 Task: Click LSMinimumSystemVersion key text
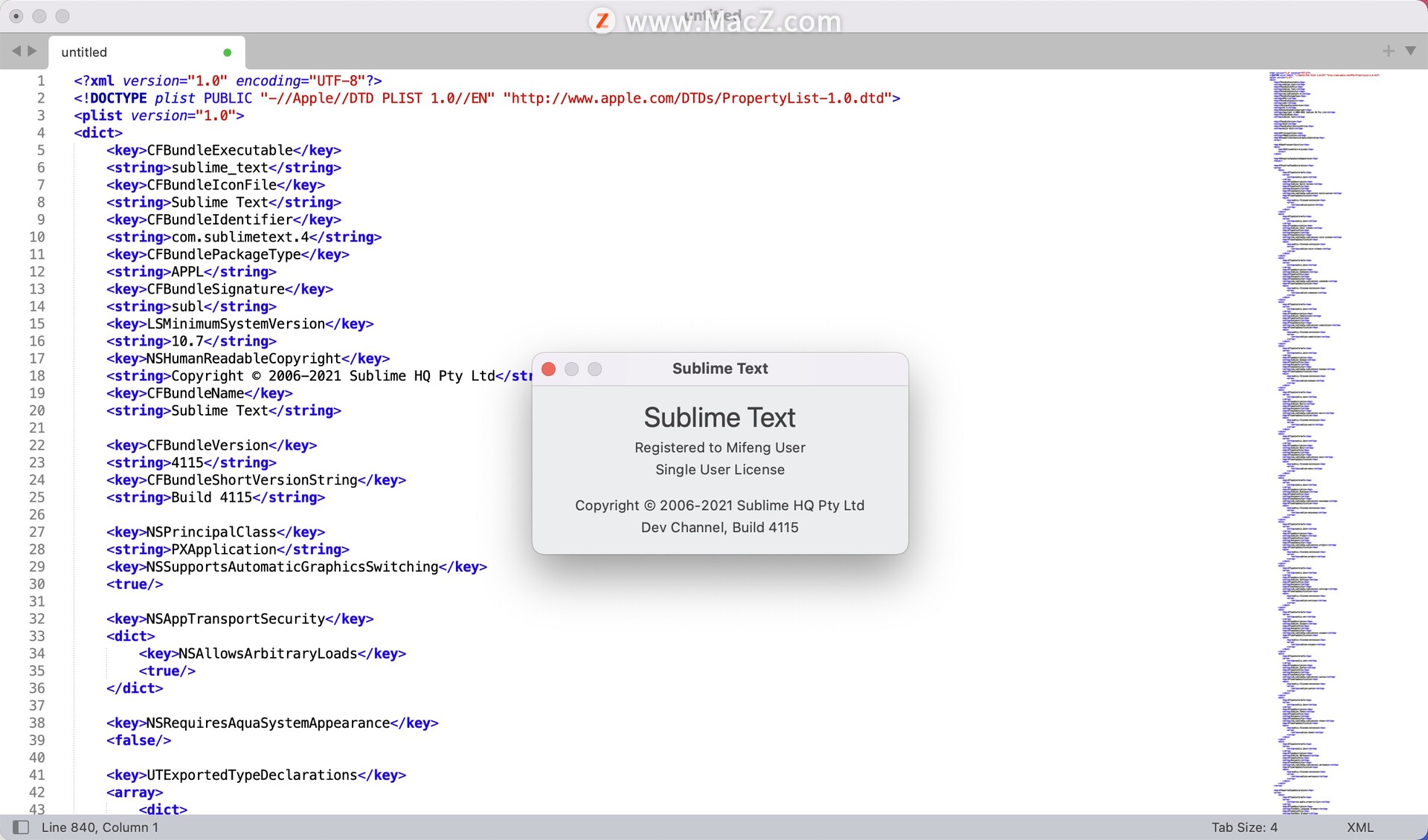(x=236, y=323)
